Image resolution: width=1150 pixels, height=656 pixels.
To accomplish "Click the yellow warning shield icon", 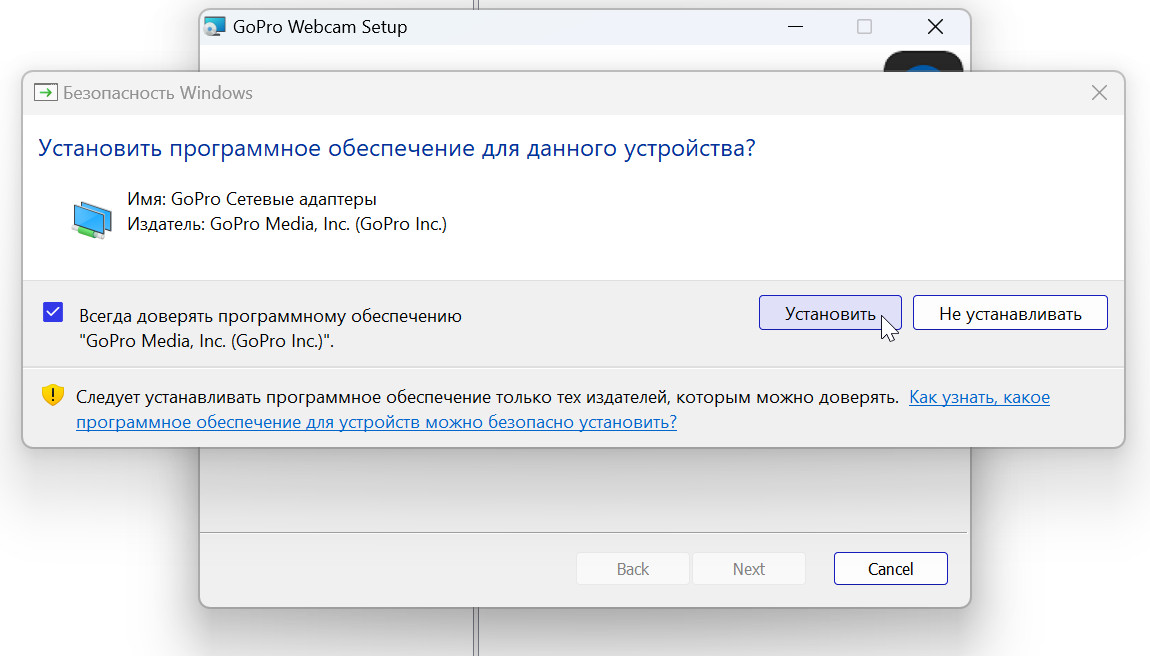I will click(53, 396).
